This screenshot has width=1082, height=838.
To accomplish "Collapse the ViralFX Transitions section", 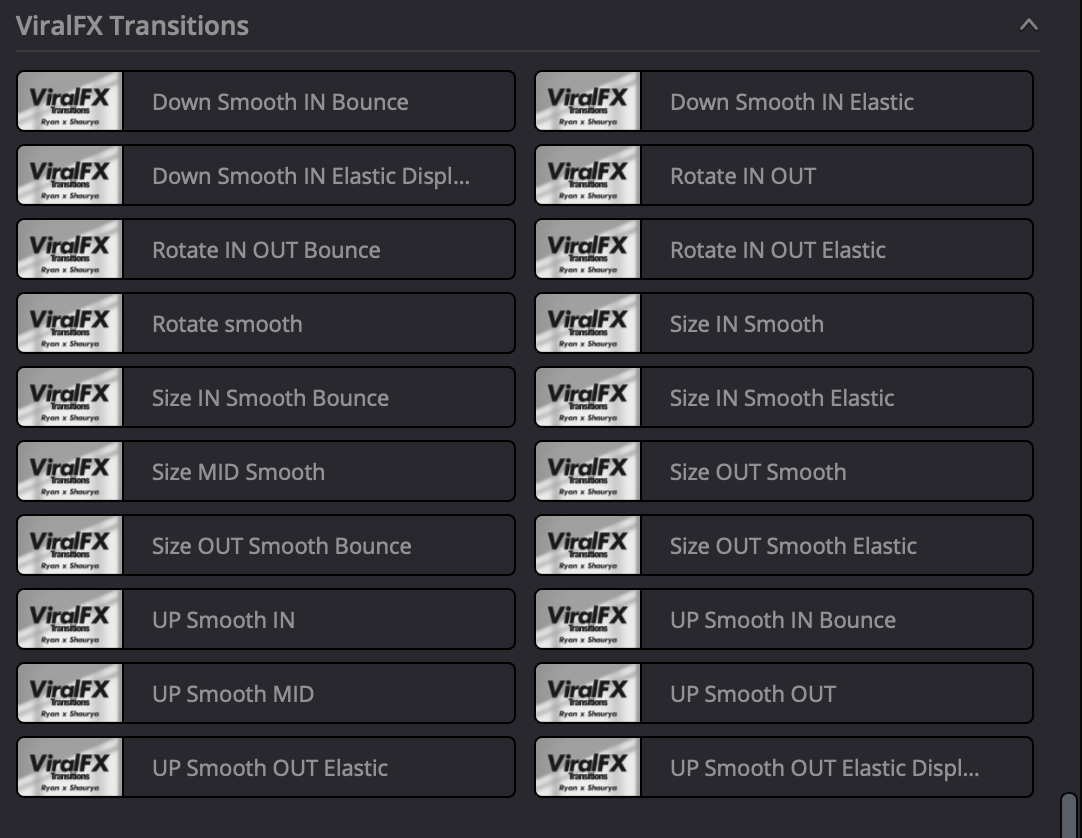I will pyautogui.click(x=1028, y=25).
